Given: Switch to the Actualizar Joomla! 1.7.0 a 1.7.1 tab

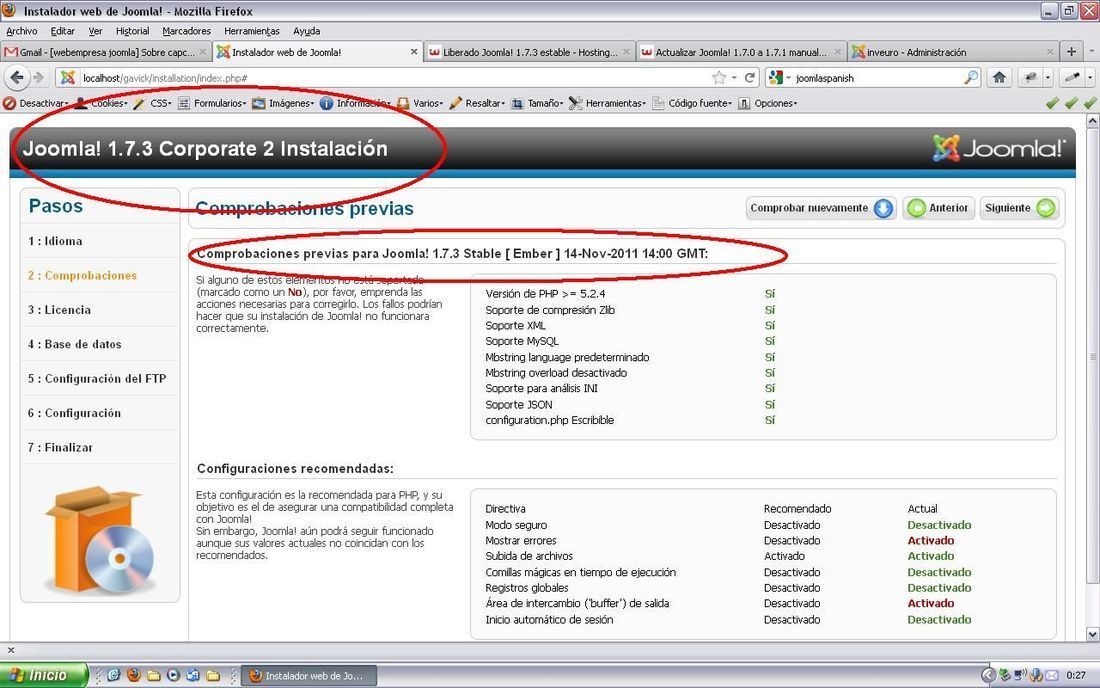Looking at the screenshot, I should coord(741,52).
